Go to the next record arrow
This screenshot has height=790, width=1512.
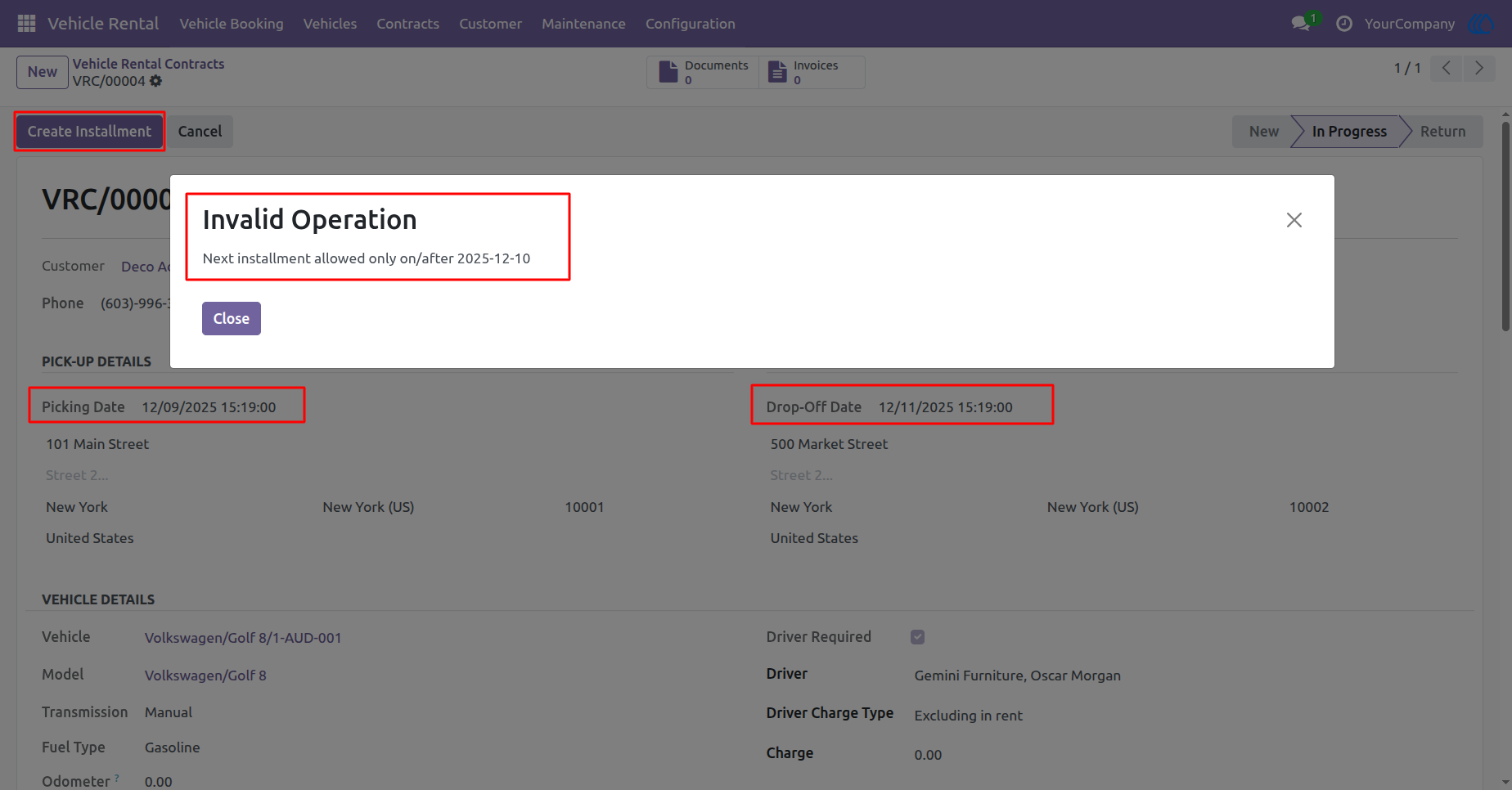tap(1479, 68)
